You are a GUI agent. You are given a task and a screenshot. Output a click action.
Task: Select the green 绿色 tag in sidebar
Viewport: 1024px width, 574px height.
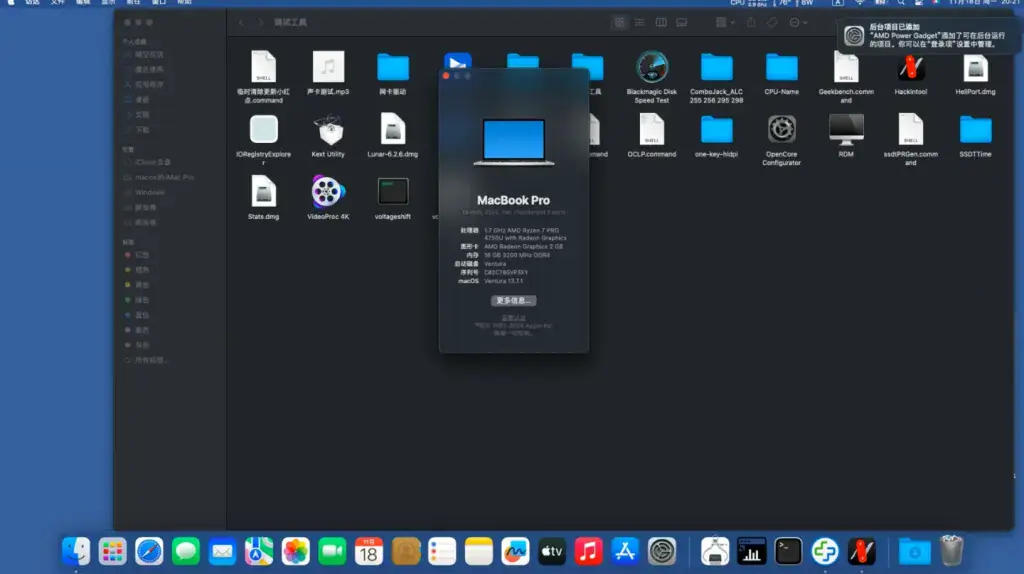pos(142,300)
